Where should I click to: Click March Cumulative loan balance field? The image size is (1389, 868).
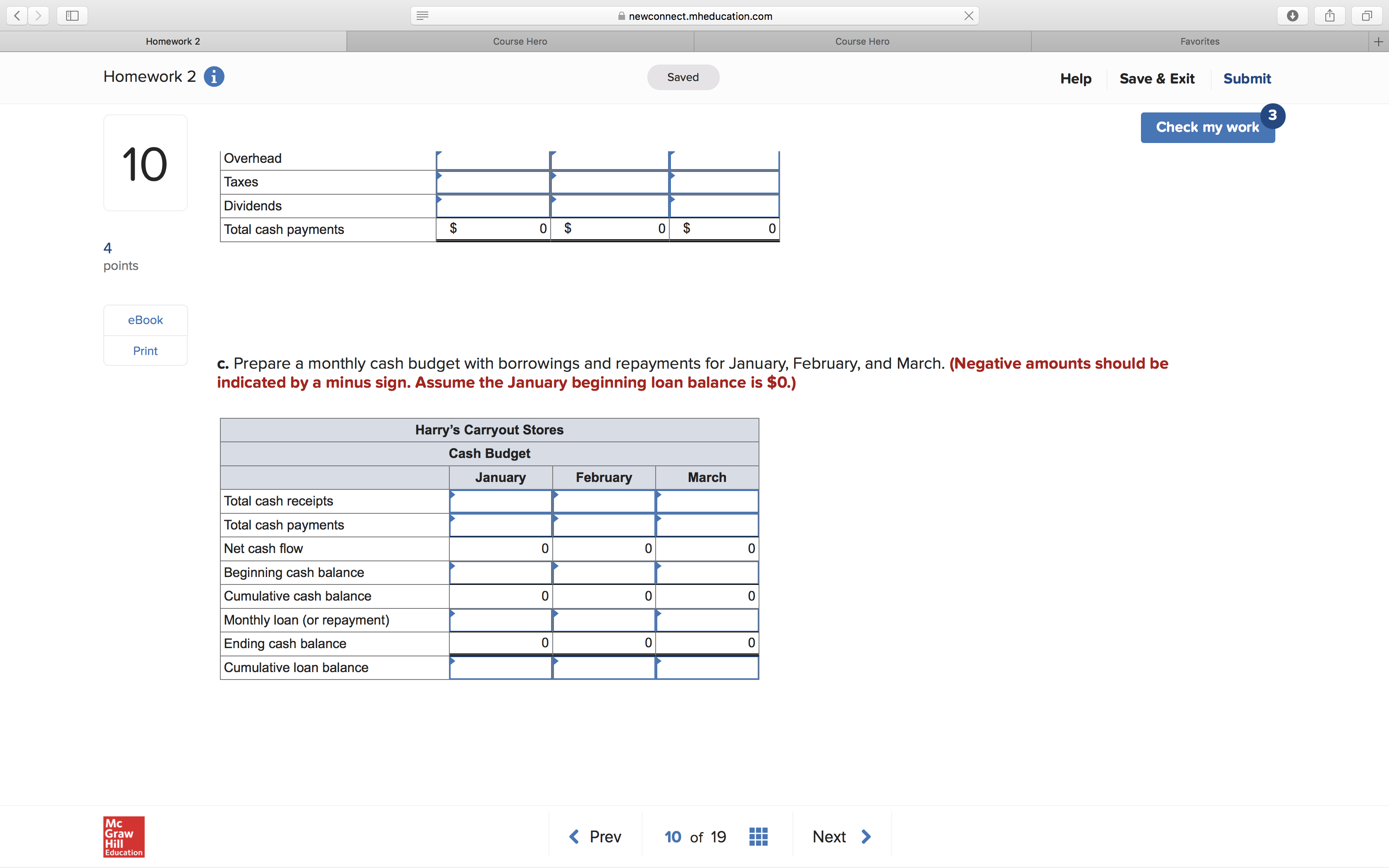(x=706, y=668)
